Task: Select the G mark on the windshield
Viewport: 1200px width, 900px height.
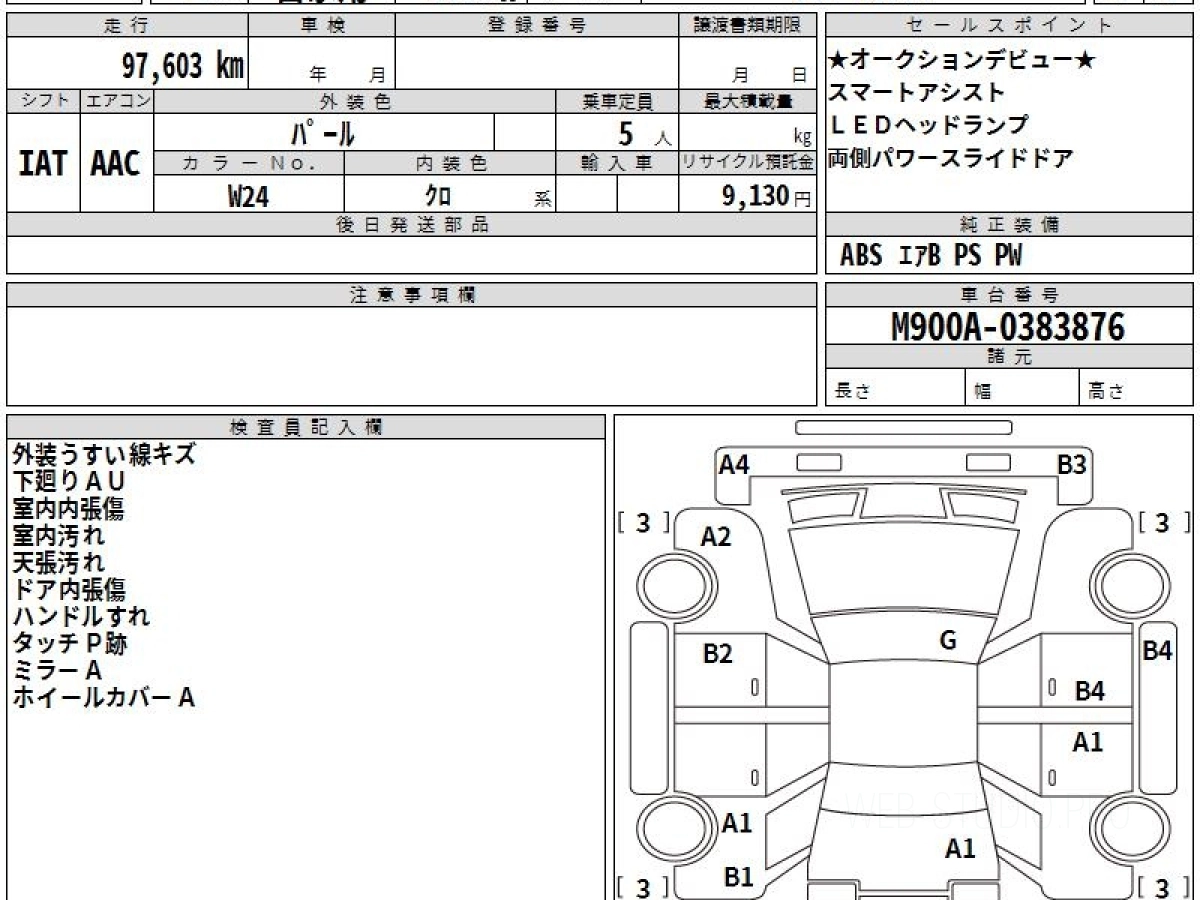Action: [948, 641]
